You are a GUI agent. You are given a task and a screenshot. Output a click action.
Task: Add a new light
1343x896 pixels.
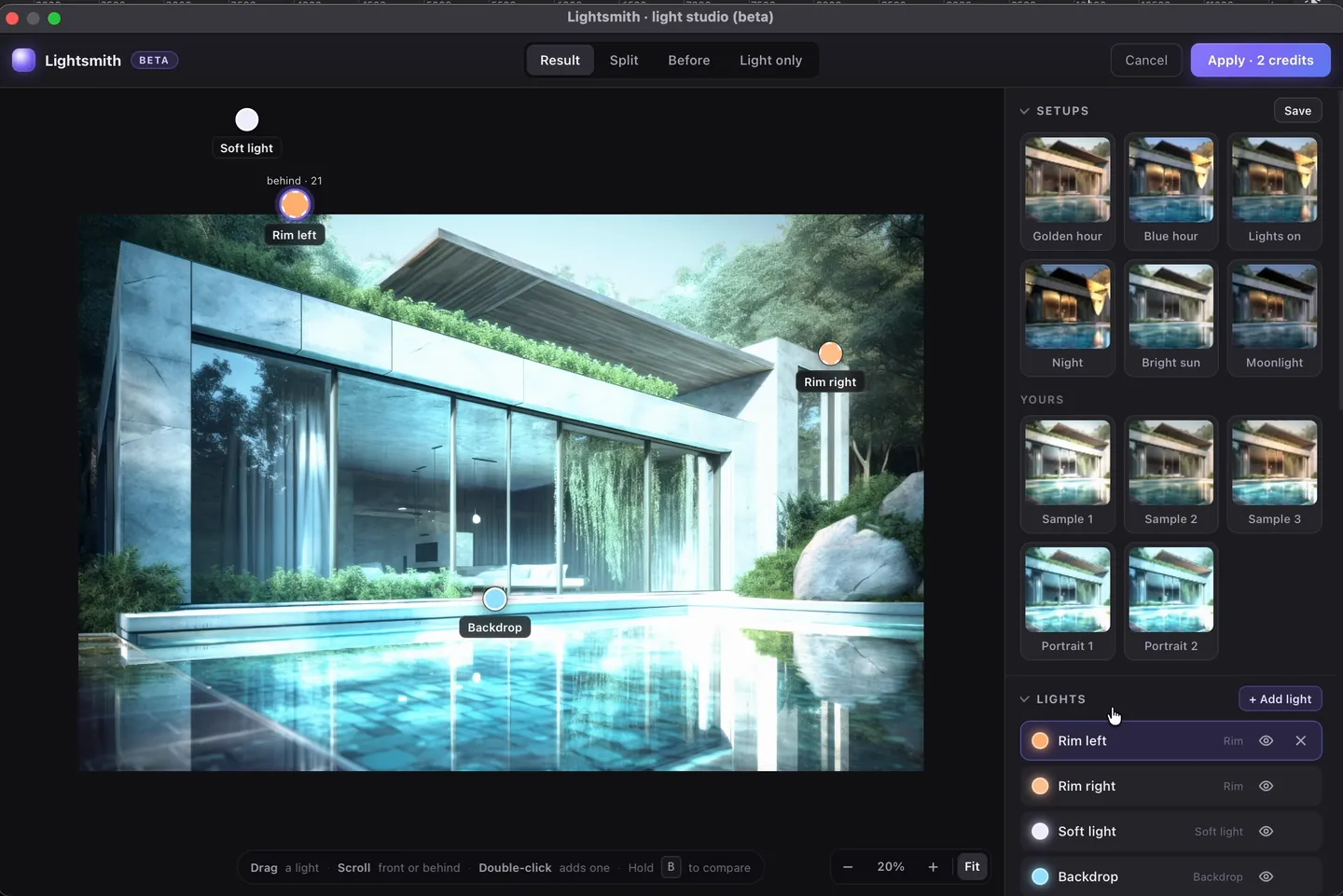tap(1280, 699)
